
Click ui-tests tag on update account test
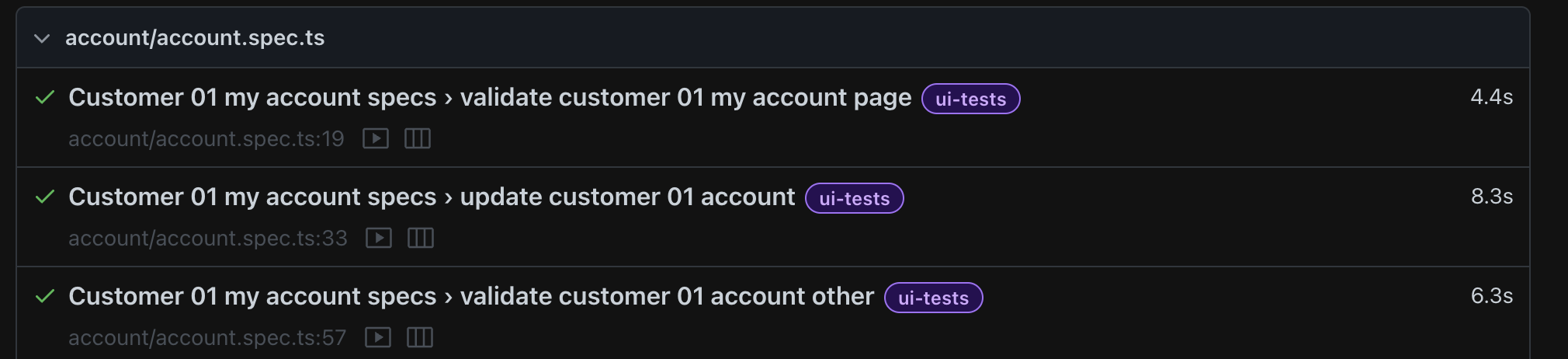[855, 198]
